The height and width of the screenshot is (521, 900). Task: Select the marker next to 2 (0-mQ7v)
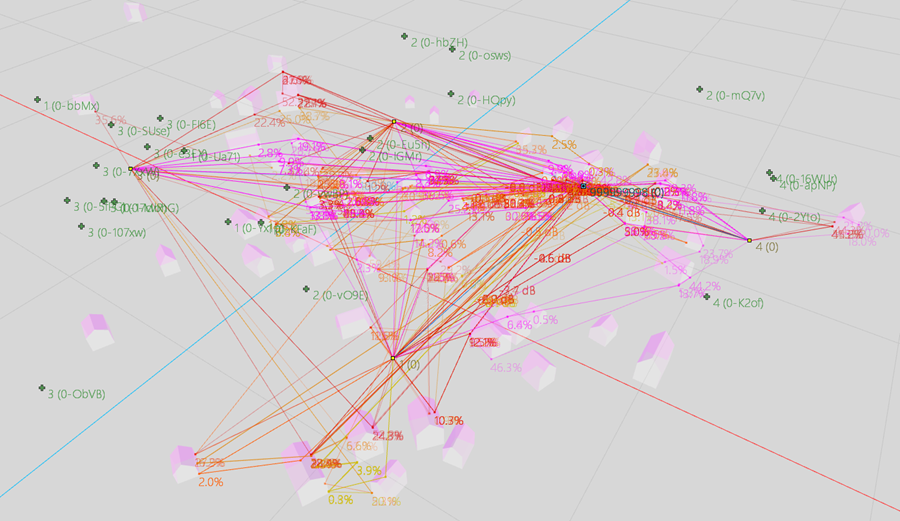coord(700,90)
